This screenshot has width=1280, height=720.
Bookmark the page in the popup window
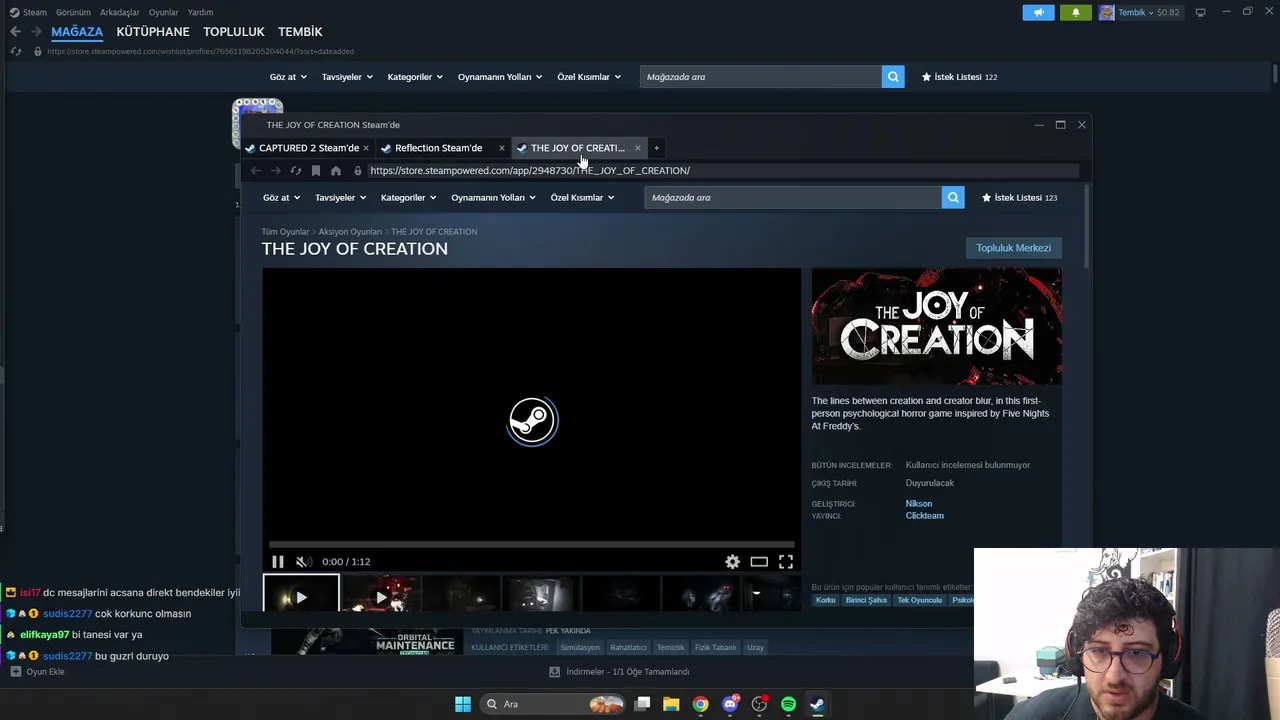pos(316,171)
